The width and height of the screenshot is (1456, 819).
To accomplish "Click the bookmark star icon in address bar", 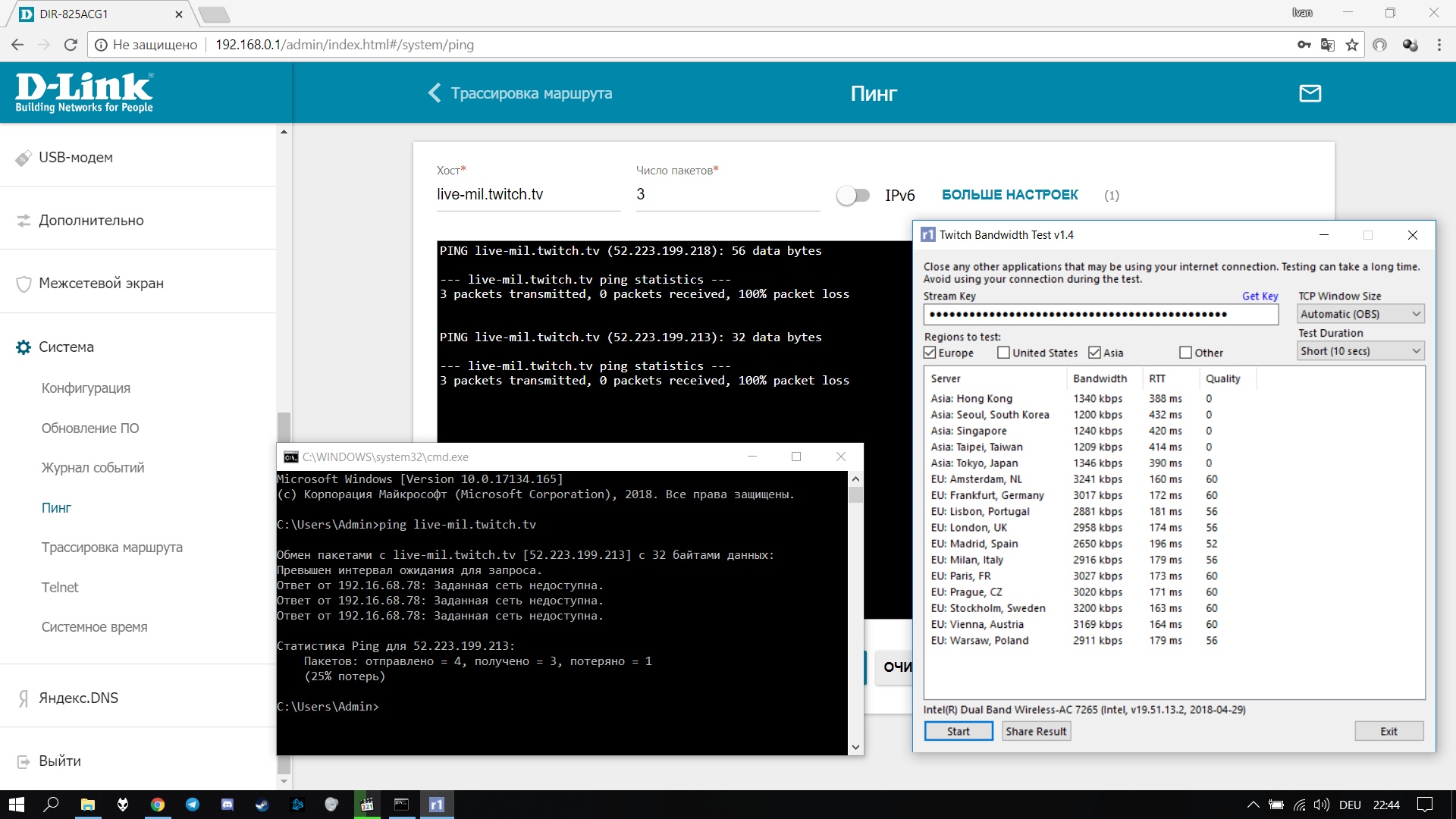I will (x=1352, y=45).
